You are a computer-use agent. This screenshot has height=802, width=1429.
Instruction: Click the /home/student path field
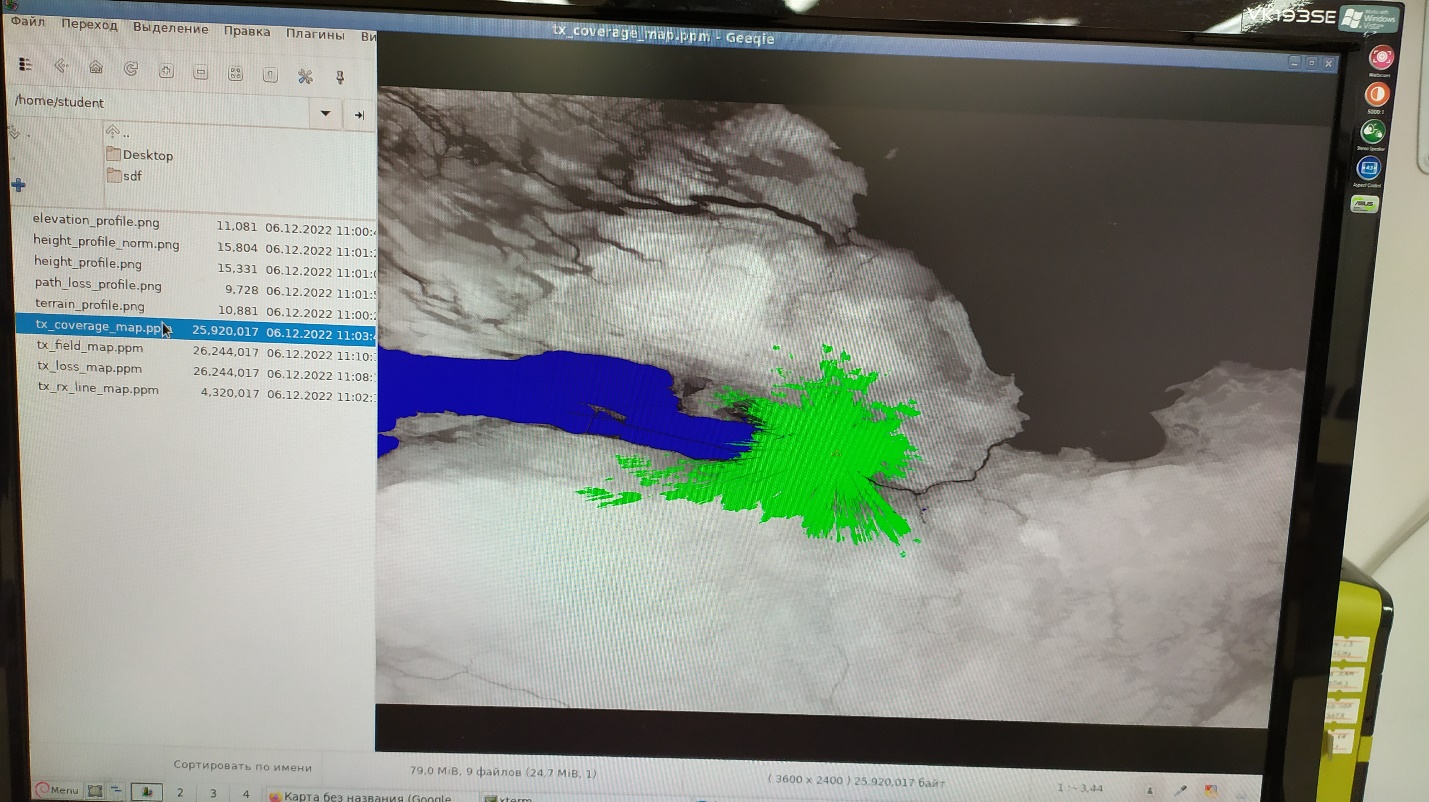[158, 106]
